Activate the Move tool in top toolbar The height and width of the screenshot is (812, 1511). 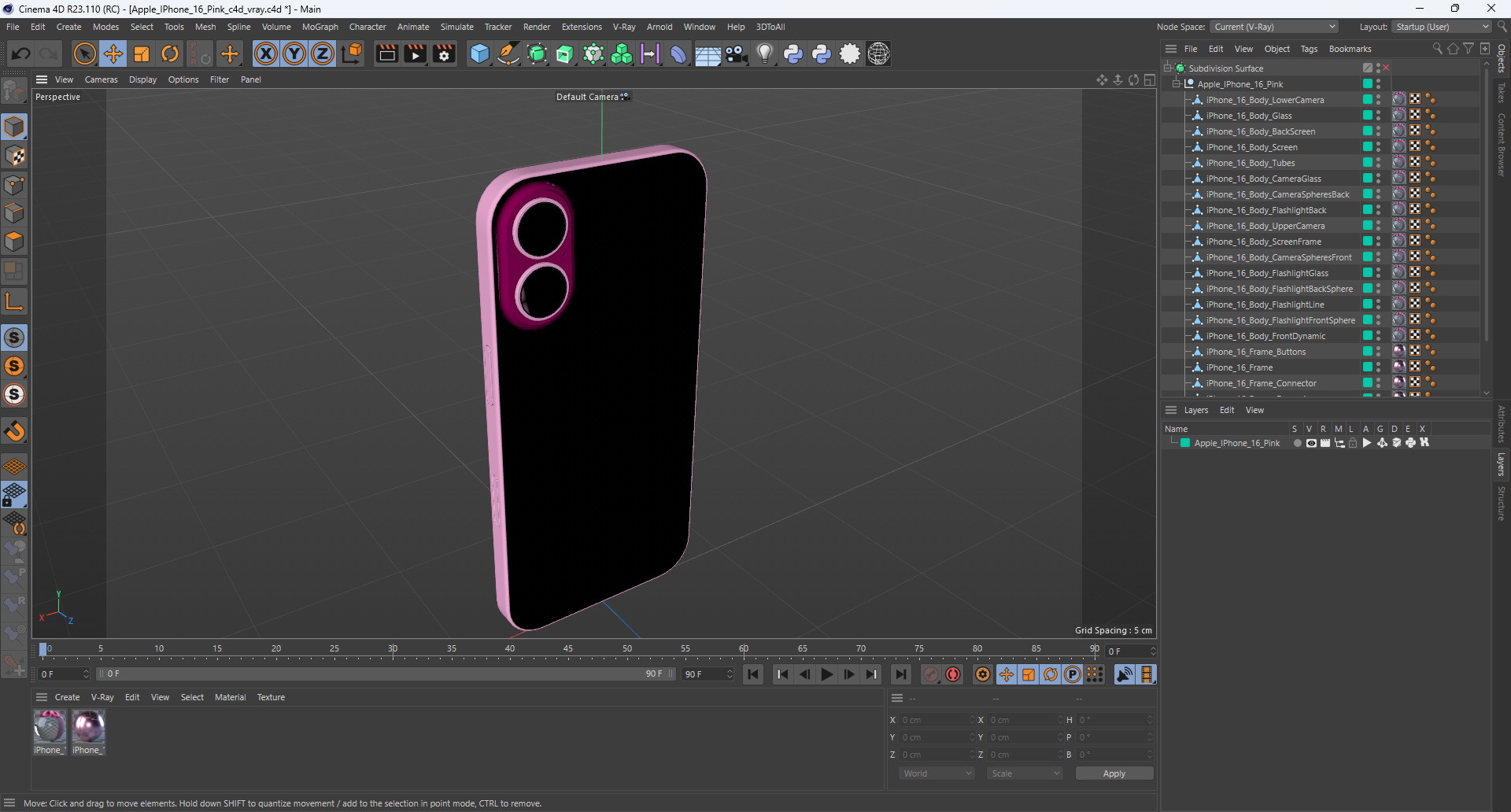coord(113,54)
